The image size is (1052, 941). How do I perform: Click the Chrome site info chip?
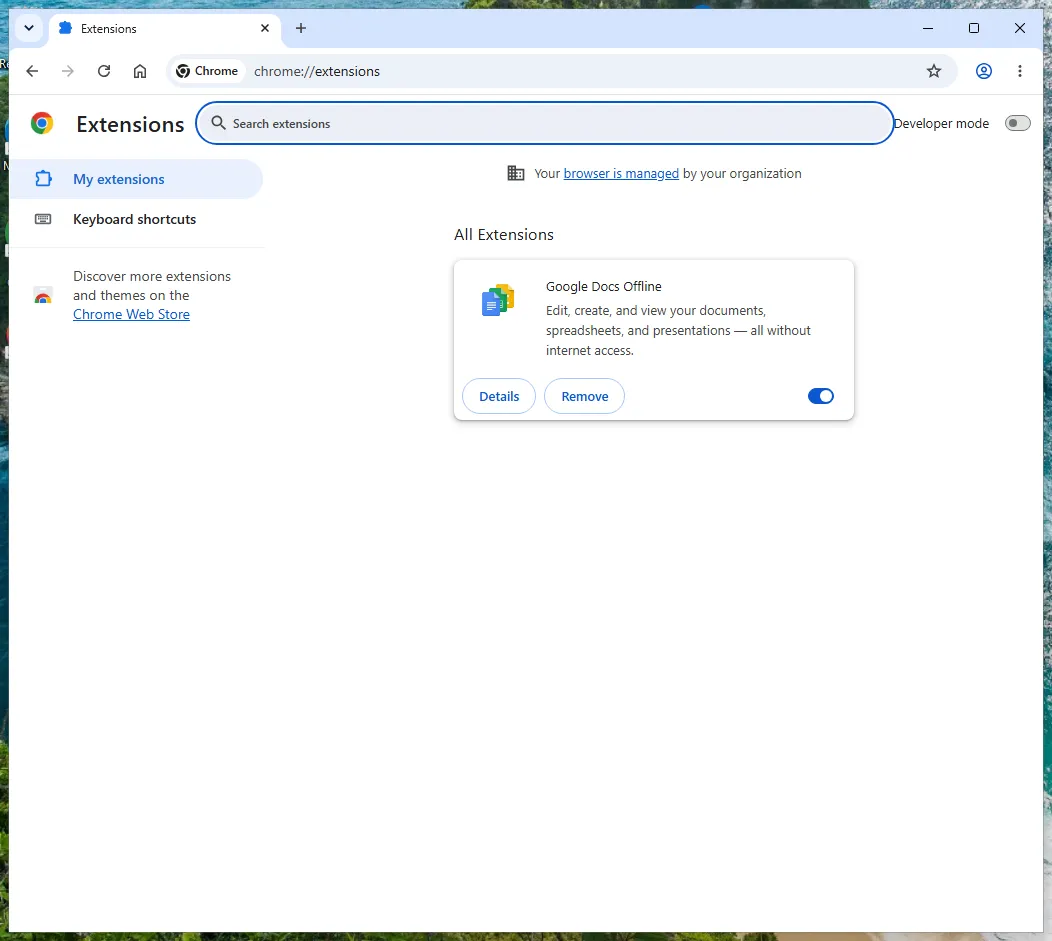pyautogui.click(x=207, y=71)
